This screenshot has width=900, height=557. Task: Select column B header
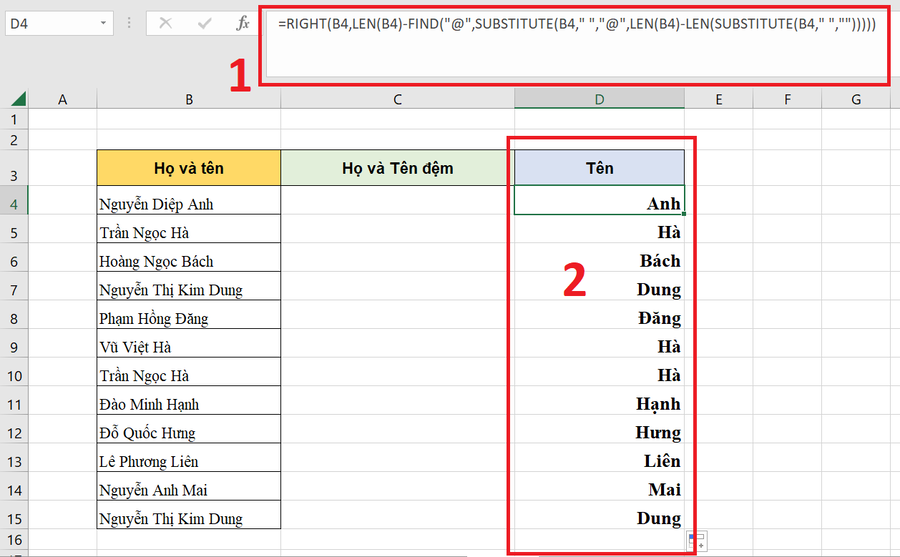click(189, 99)
